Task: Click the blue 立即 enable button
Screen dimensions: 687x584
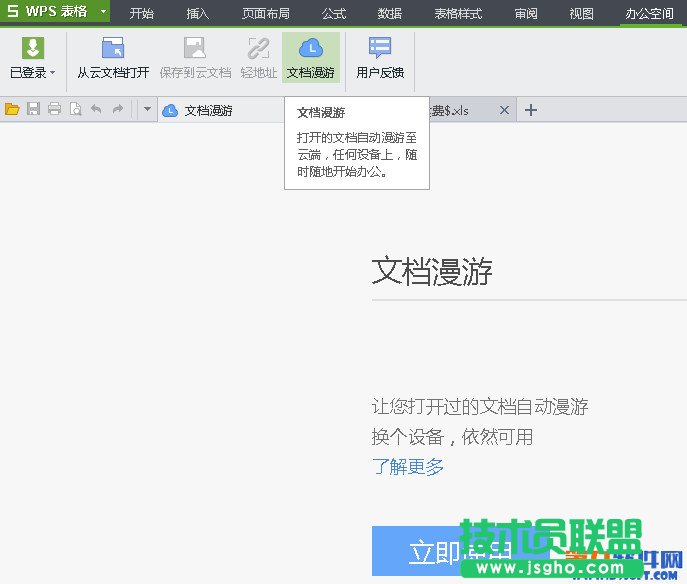Action: (460, 551)
